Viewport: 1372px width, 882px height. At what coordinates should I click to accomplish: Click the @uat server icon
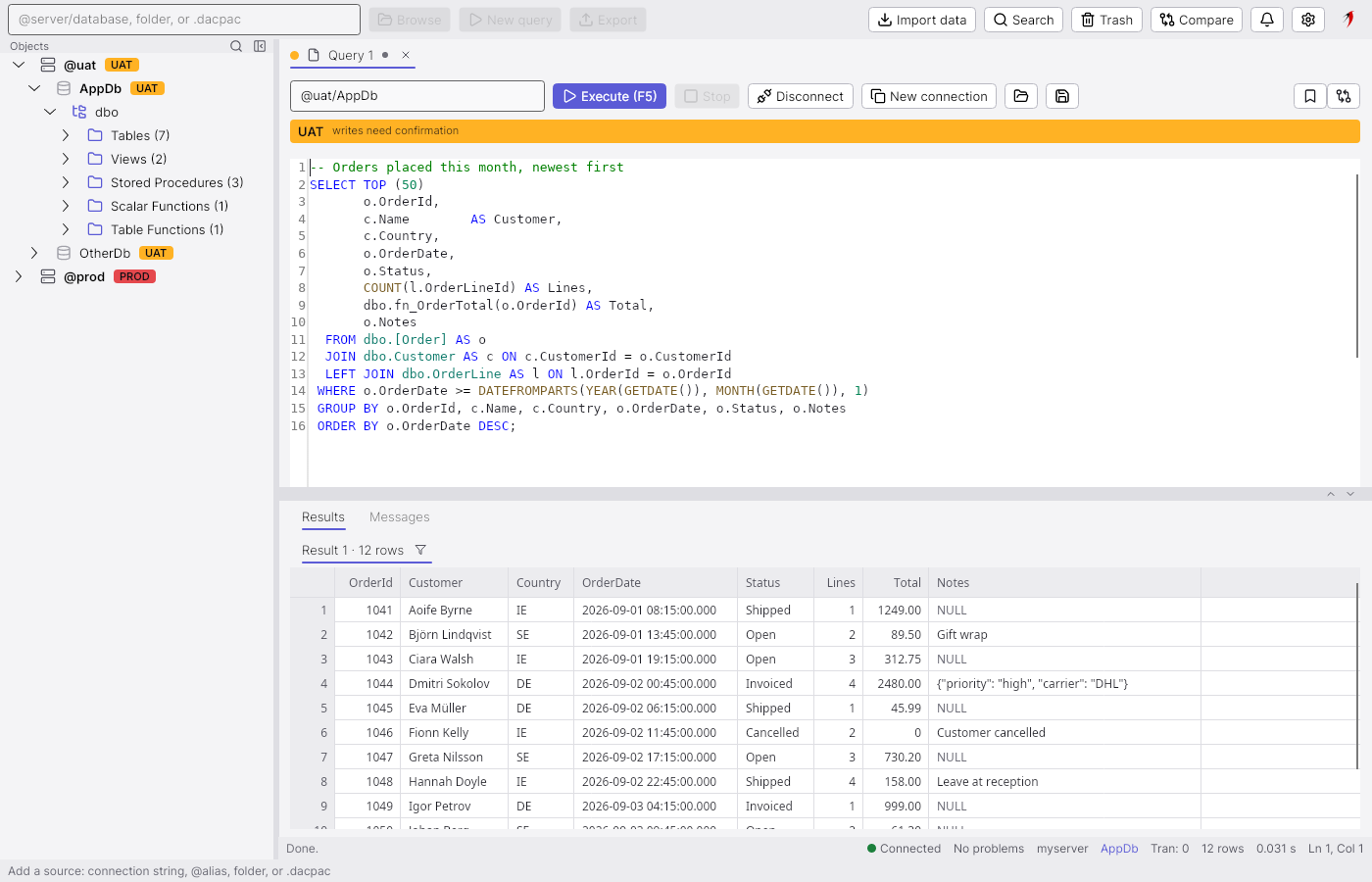(x=48, y=65)
